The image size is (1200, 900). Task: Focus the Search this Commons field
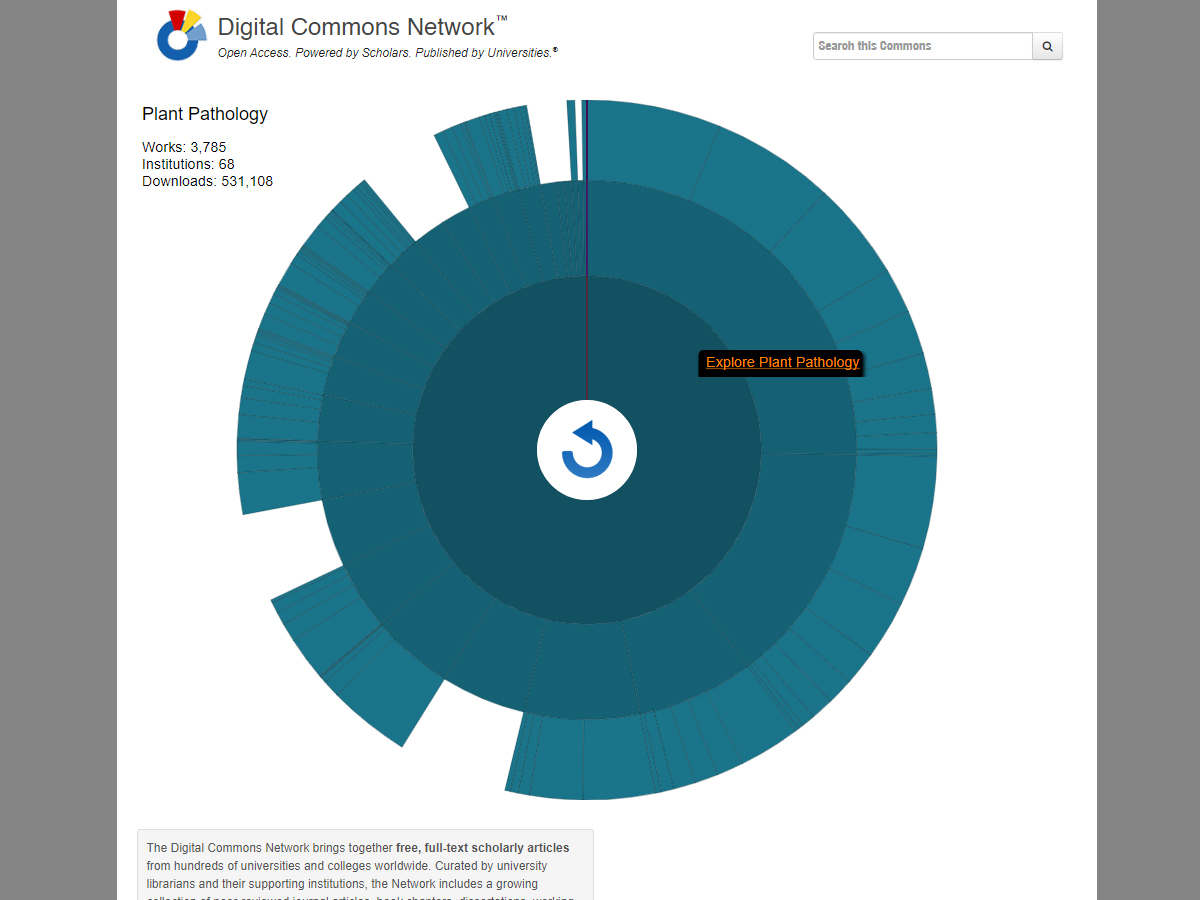(x=922, y=46)
